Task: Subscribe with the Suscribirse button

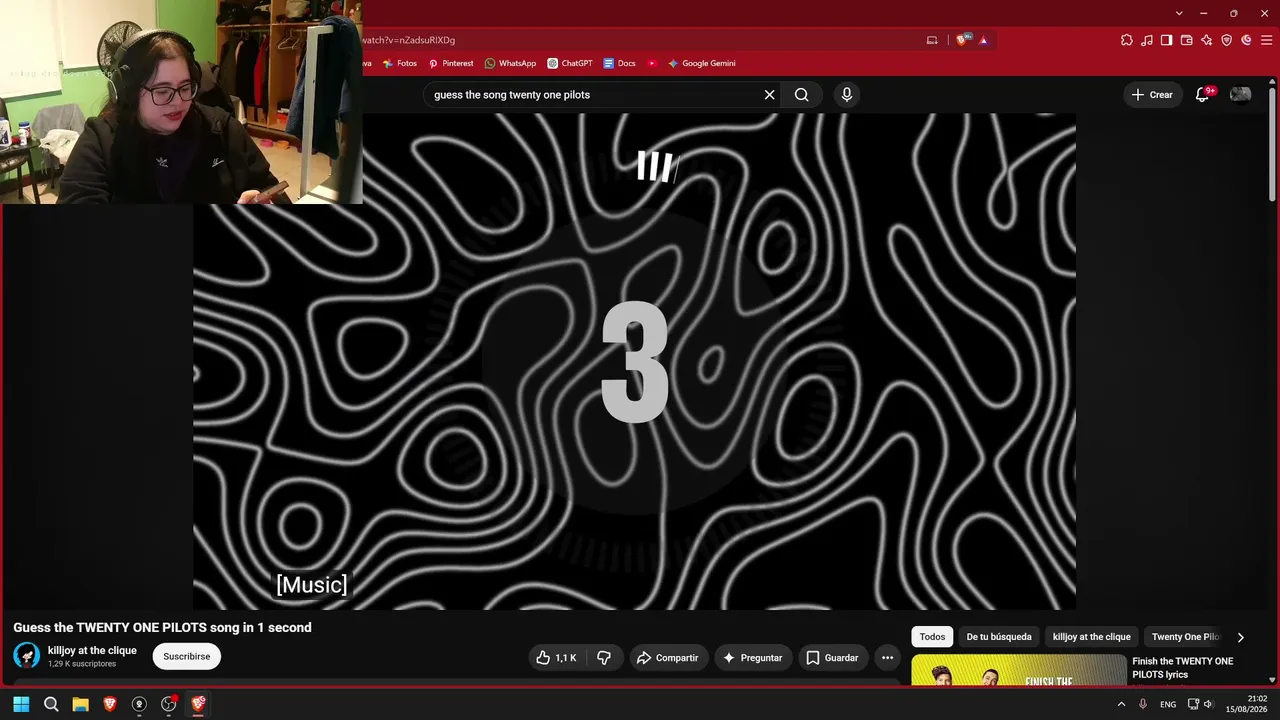Action: (x=187, y=657)
